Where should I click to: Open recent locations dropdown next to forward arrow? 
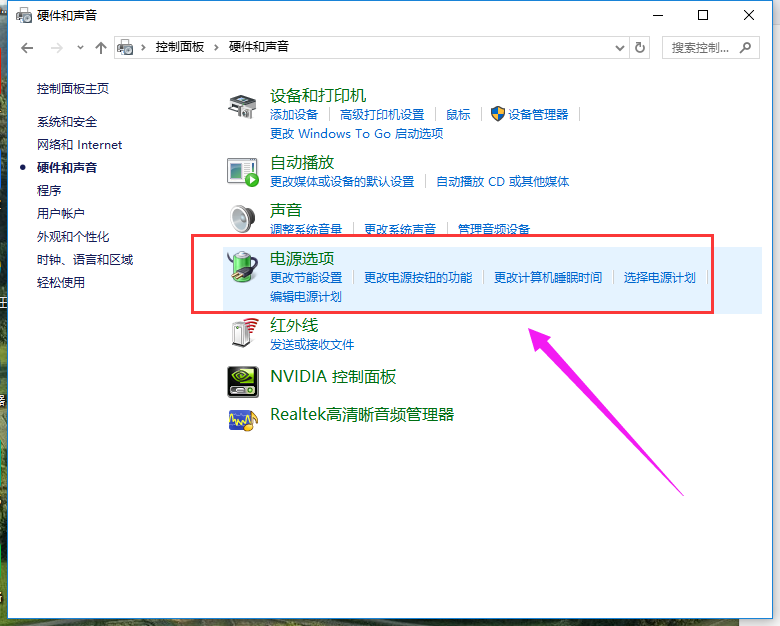(79, 47)
